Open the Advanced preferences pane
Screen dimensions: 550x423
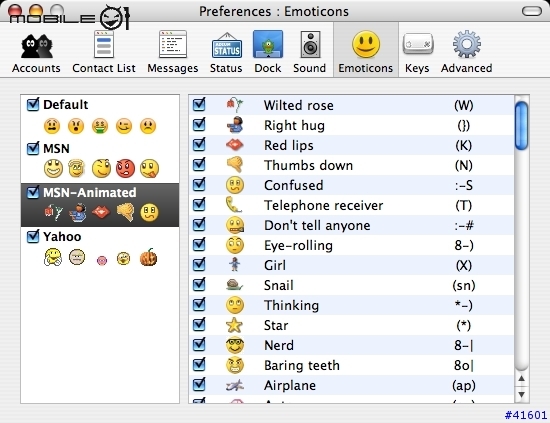467,53
